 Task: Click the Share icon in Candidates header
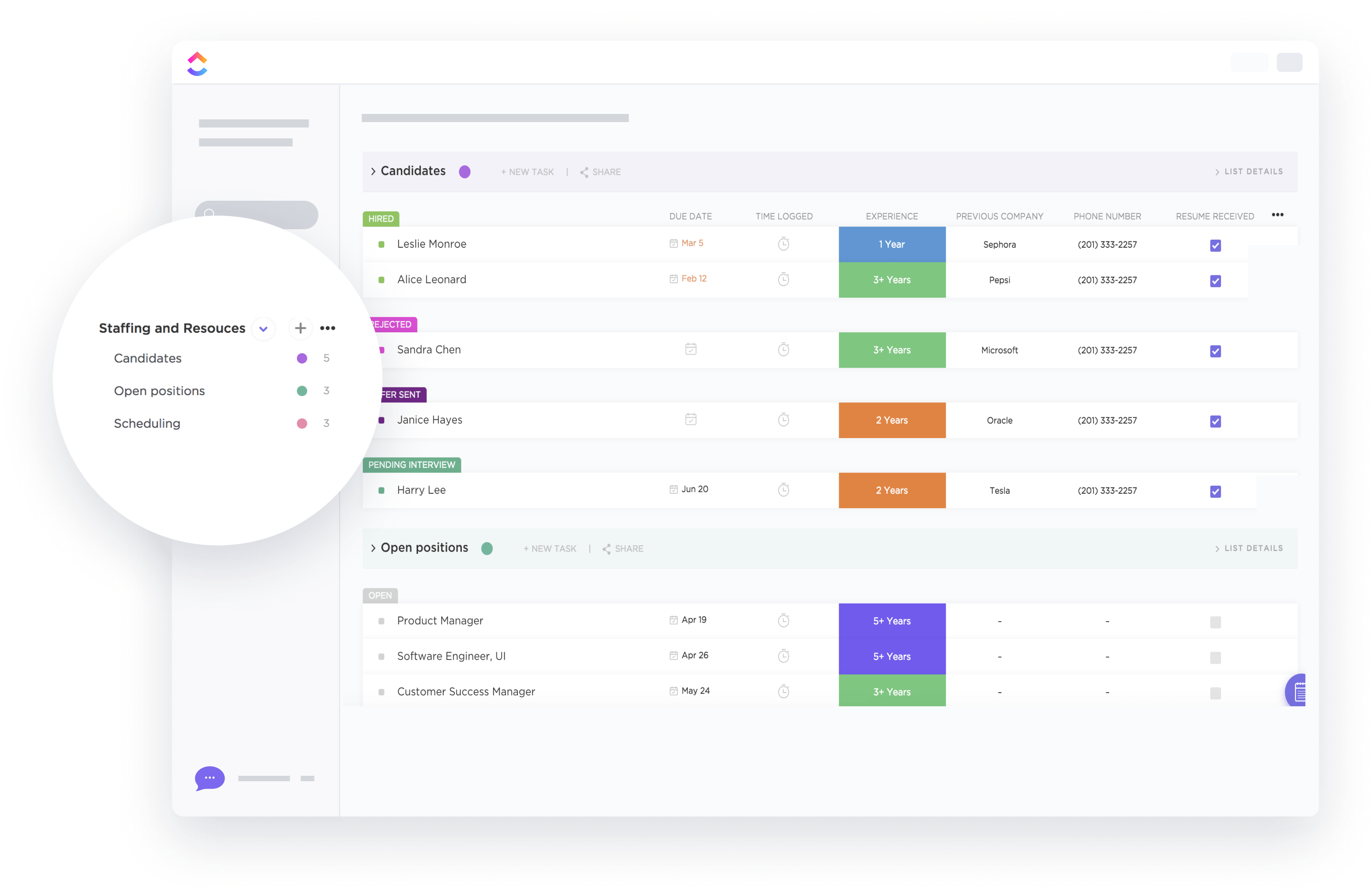(x=584, y=172)
